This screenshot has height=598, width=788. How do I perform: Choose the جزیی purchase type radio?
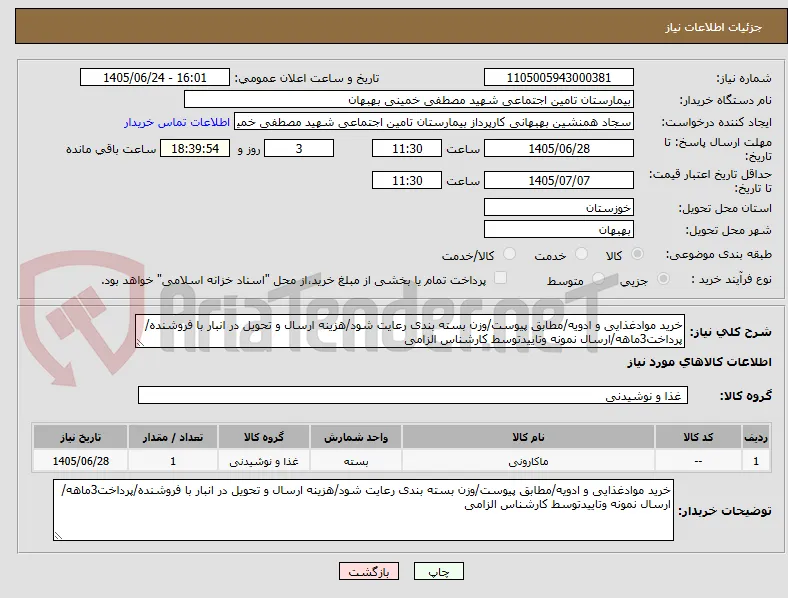coord(663,279)
